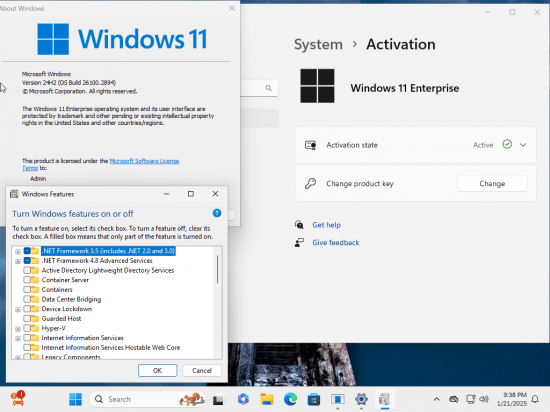Select the Guarded Host row label
Viewport: 550px width, 412px height.
(x=61, y=318)
